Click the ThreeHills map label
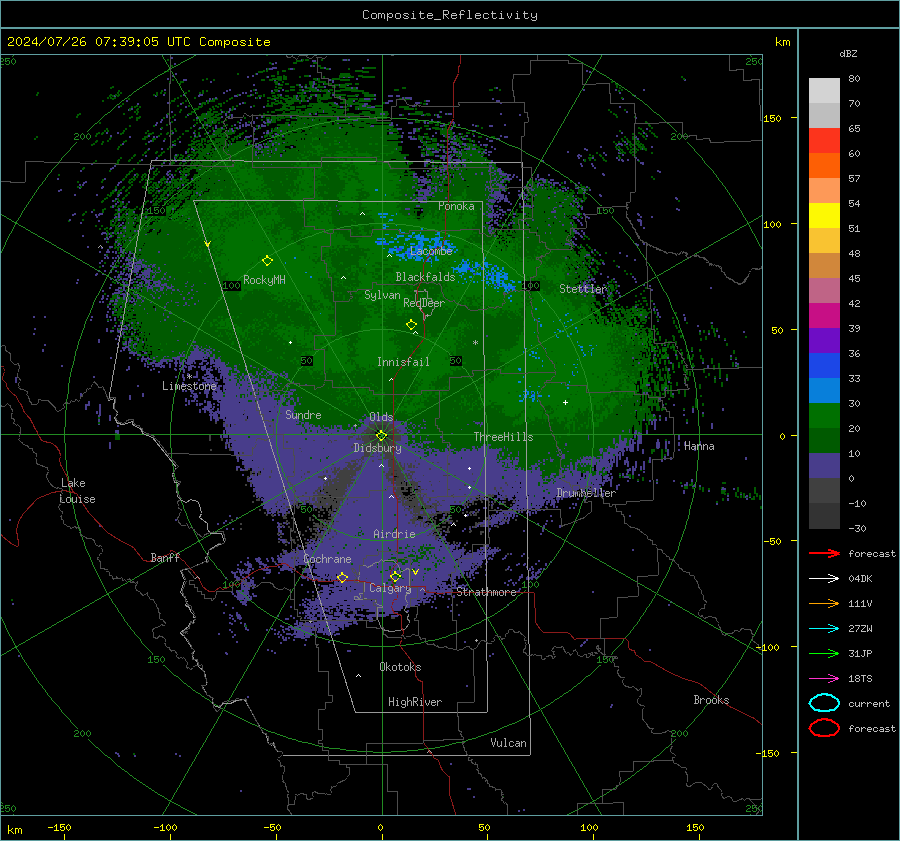Image resolution: width=900 pixels, height=841 pixels. [x=503, y=437]
